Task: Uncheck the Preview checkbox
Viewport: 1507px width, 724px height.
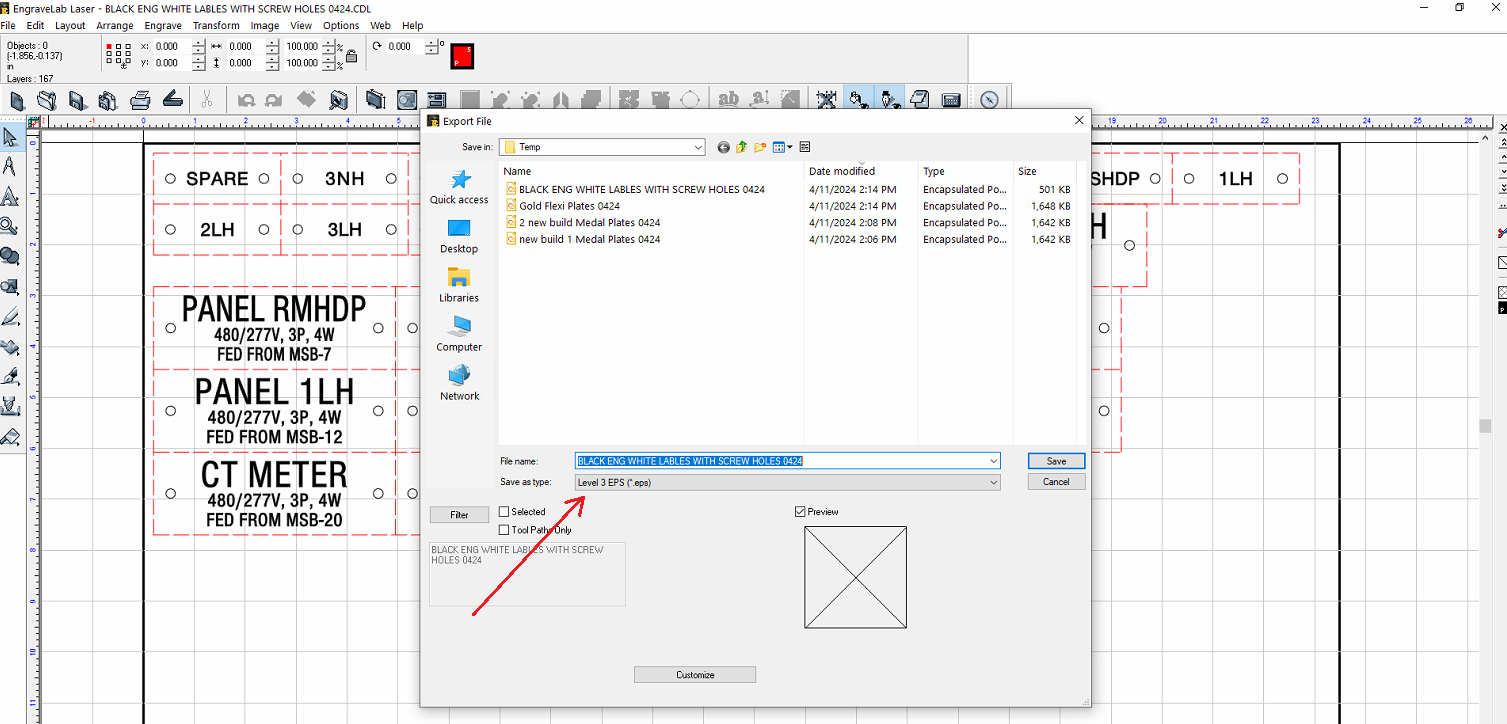Action: [800, 512]
